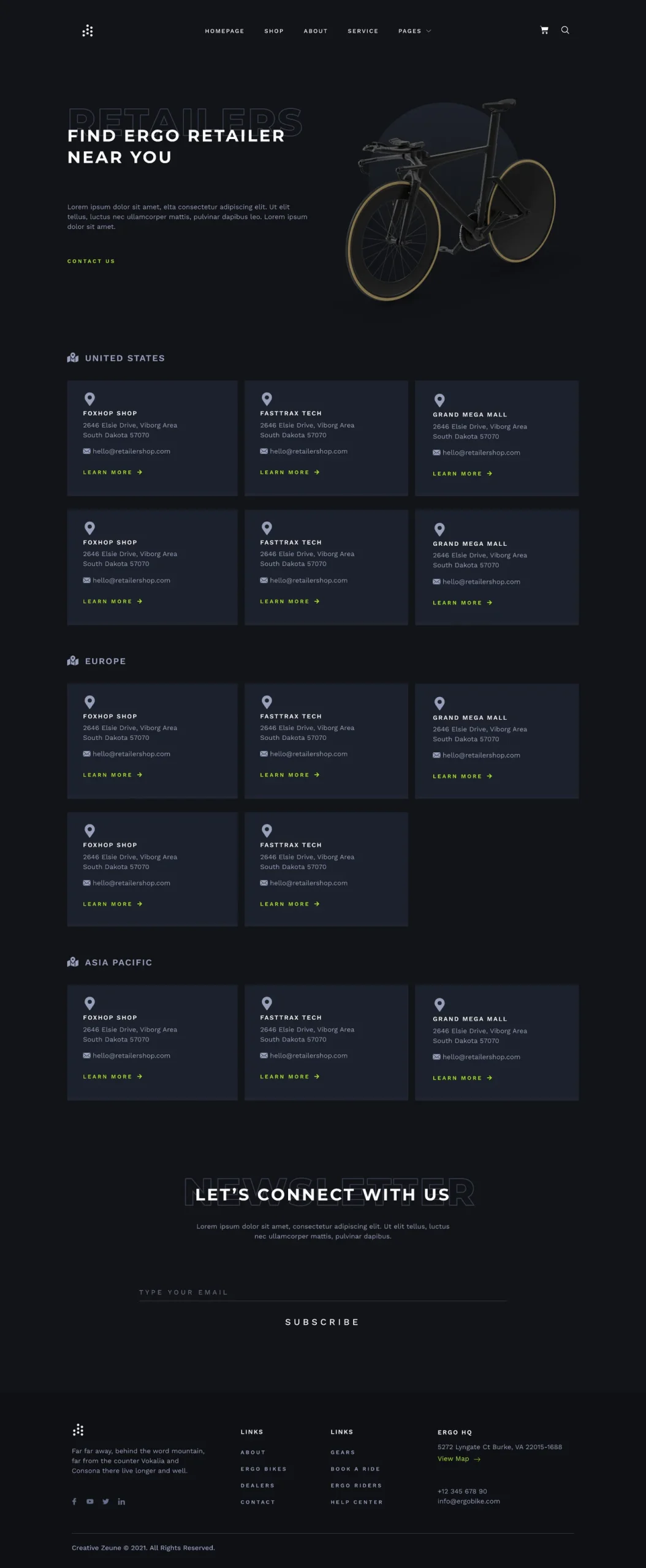The width and height of the screenshot is (646, 1568).
Task: Open the Facebook social icon in footer
Action: pos(74,1501)
